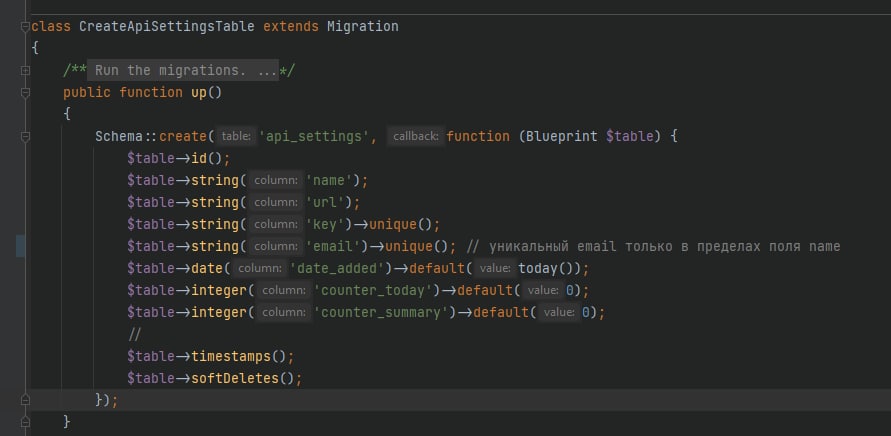Collapse the up() function fold marker
Image resolution: width=891 pixels, height=436 pixels.
(25, 93)
